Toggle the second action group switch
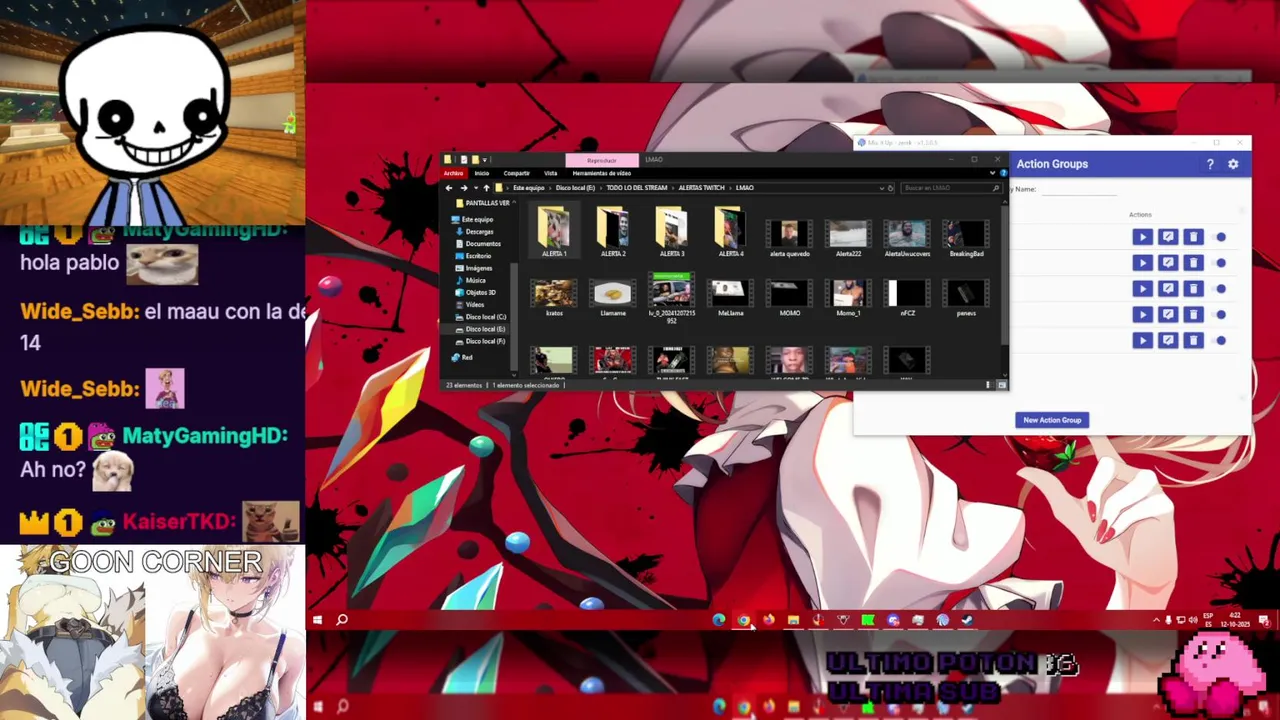Image resolution: width=1280 pixels, height=720 pixels. [1221, 263]
